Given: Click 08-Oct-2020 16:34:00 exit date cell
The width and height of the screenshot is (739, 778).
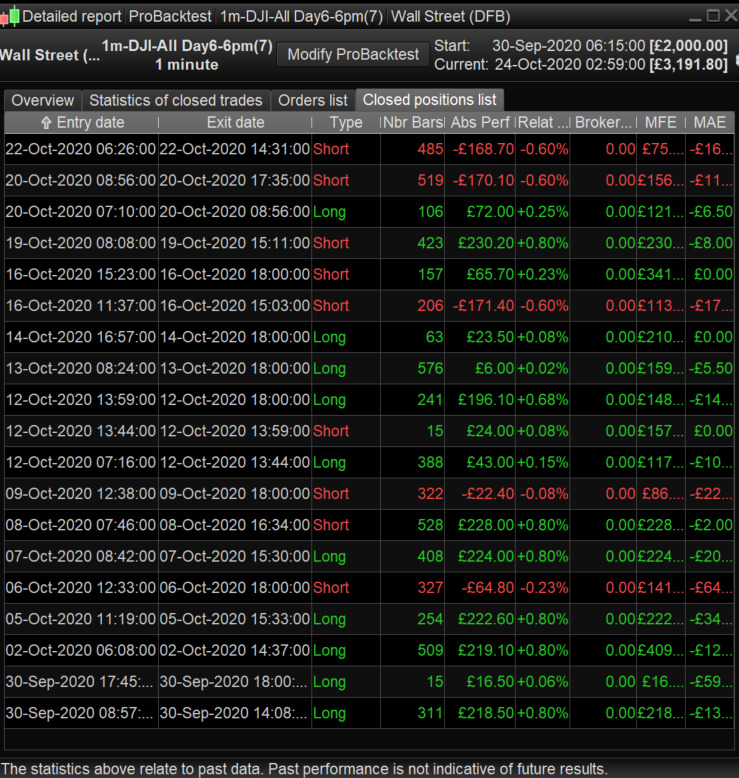Looking at the screenshot, I should coord(235,525).
